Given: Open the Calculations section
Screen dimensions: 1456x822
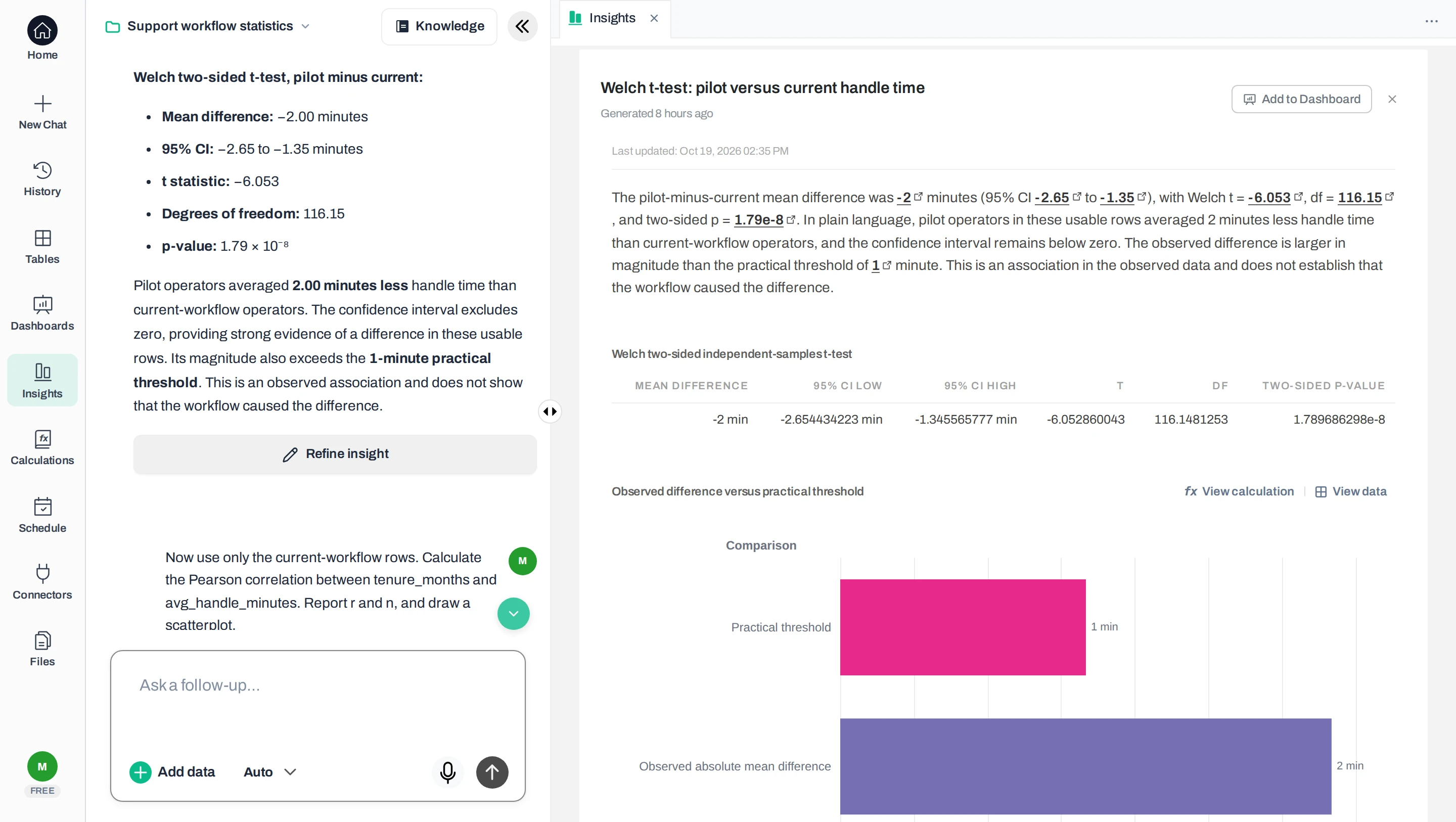Looking at the screenshot, I should pos(42,448).
